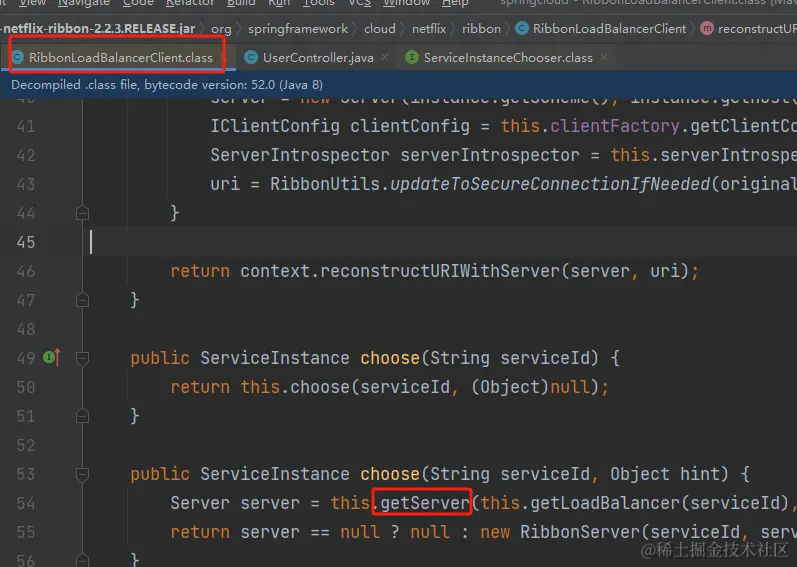Click the springframework breadcrumb segment
Image resolution: width=797 pixels, height=567 pixels.
(x=298, y=29)
